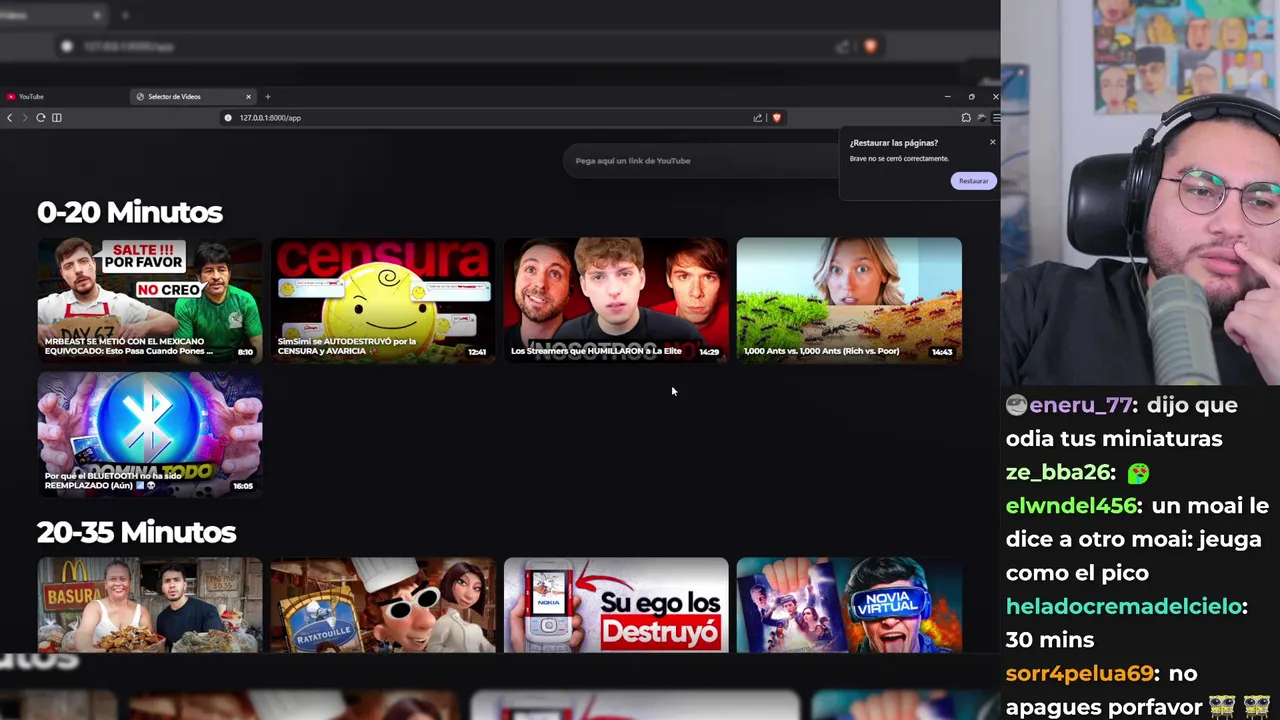Open the McDonald's 'Basura' video thumbnail
1280x720 pixels.
(x=150, y=605)
